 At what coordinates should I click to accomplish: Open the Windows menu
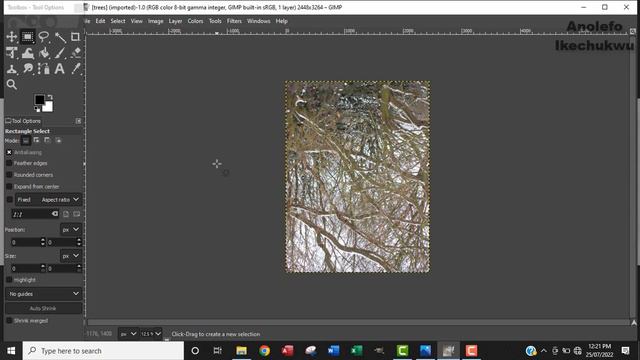pos(258,21)
